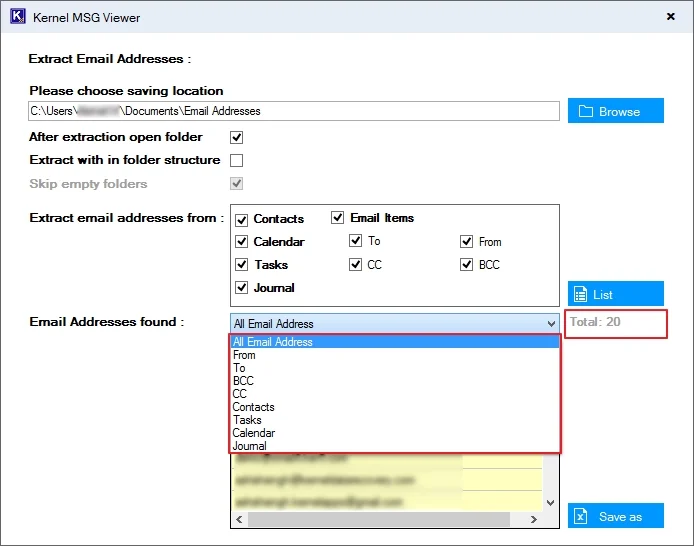Toggle the Tasks checkbox

[241, 265]
